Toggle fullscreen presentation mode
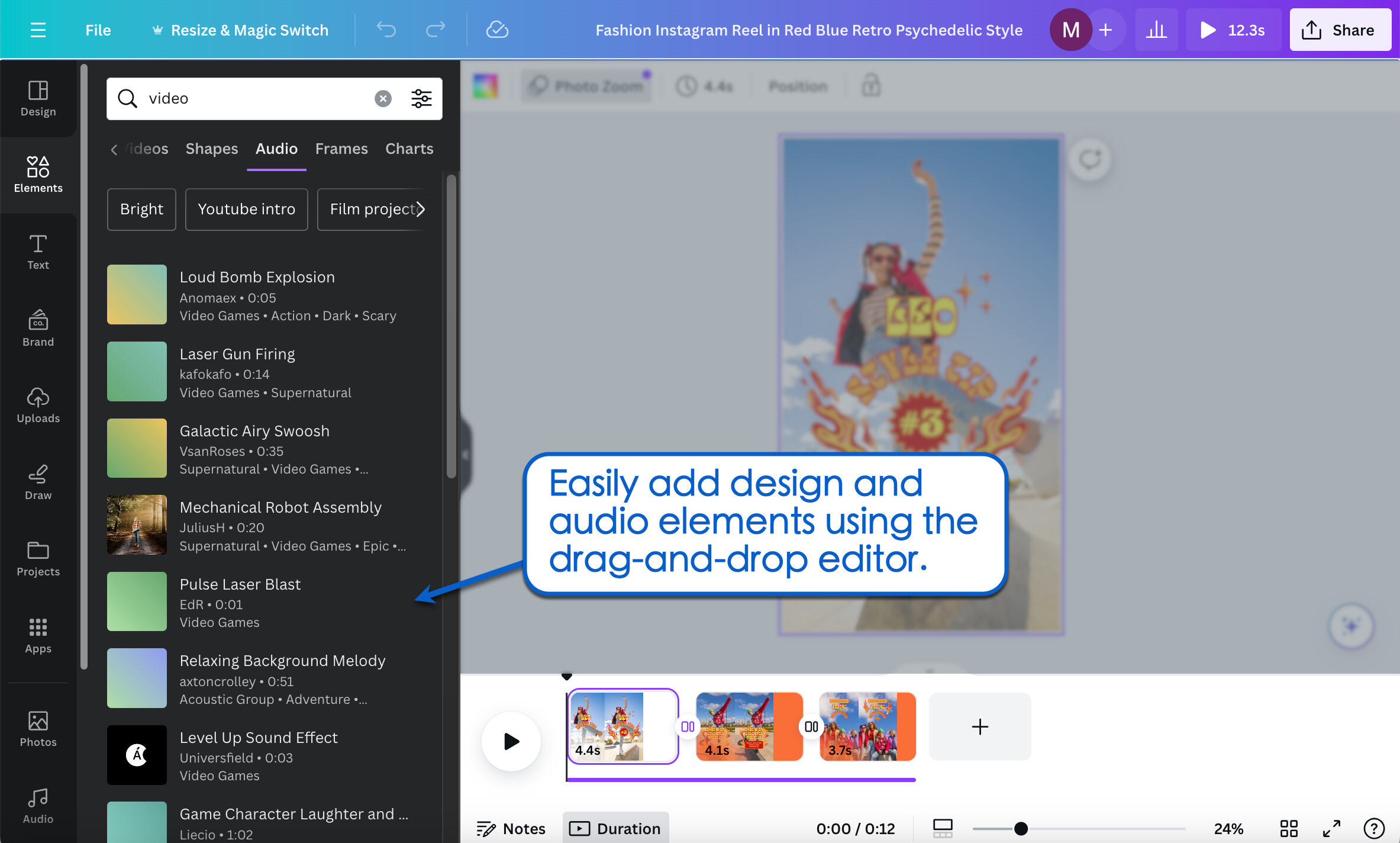This screenshot has width=1400, height=843. (1331, 828)
